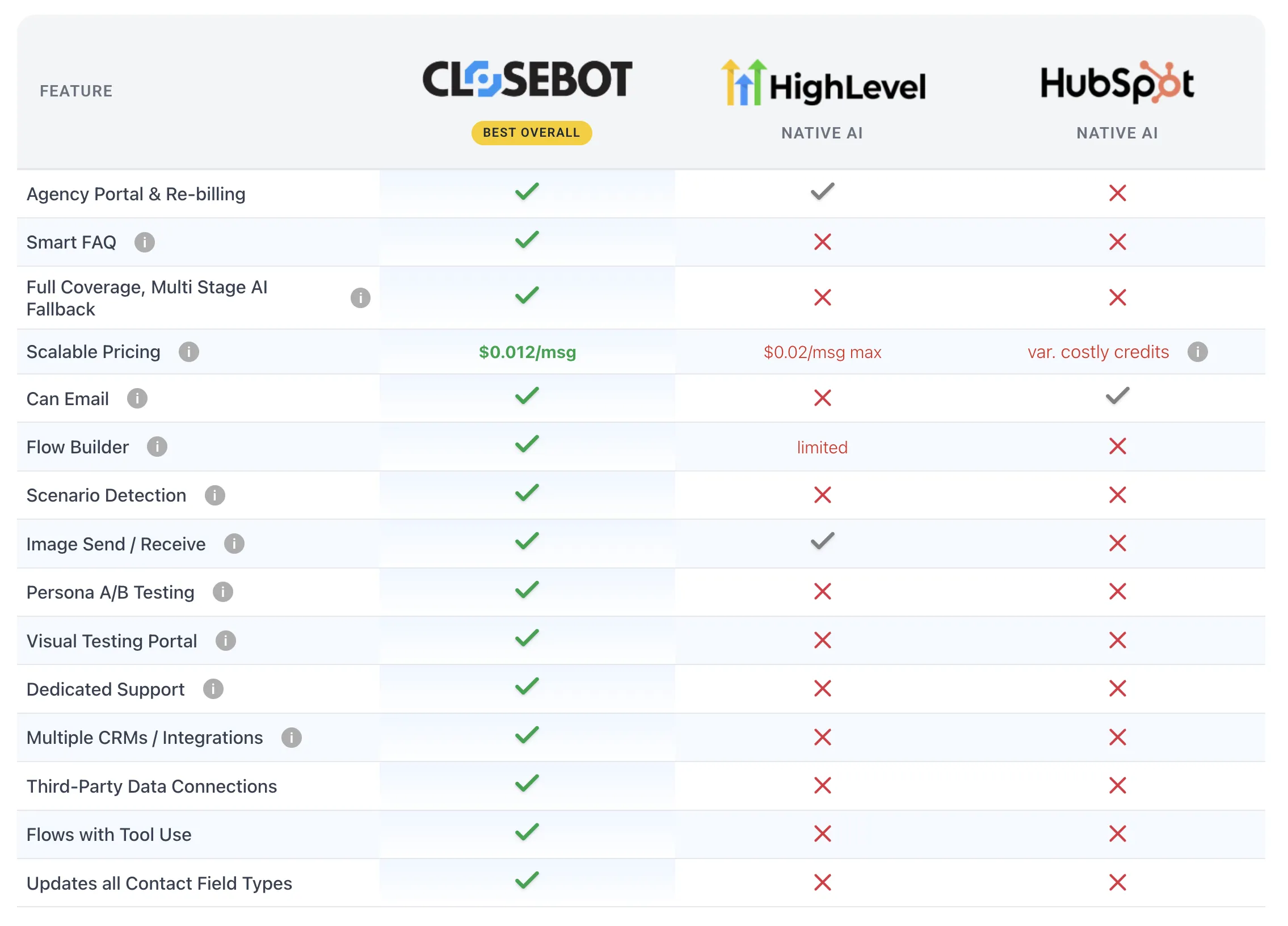Viewport: 1288px width, 926px height.
Task: Click info icon next to Persona A/B Testing
Action: point(222,592)
